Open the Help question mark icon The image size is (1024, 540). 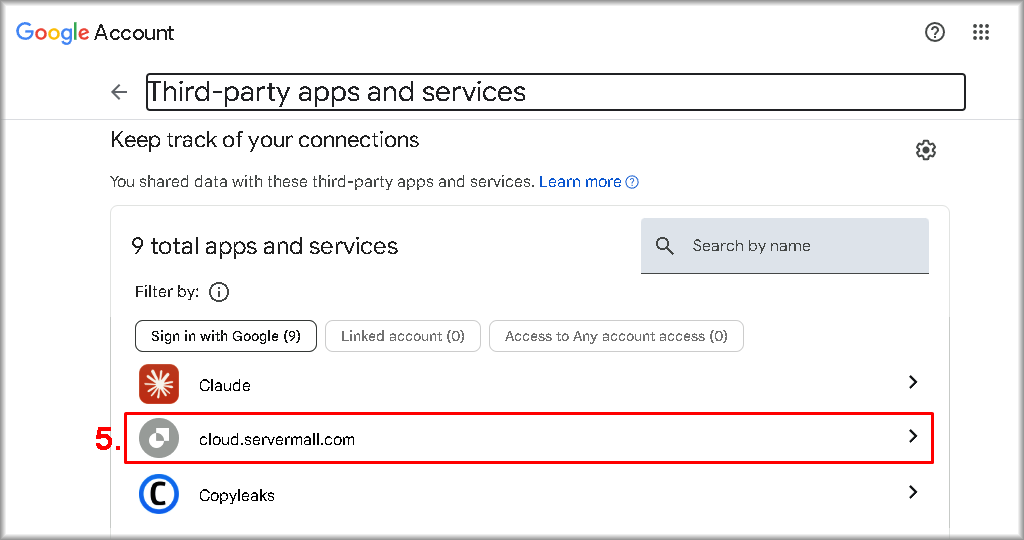pyautogui.click(x=935, y=32)
